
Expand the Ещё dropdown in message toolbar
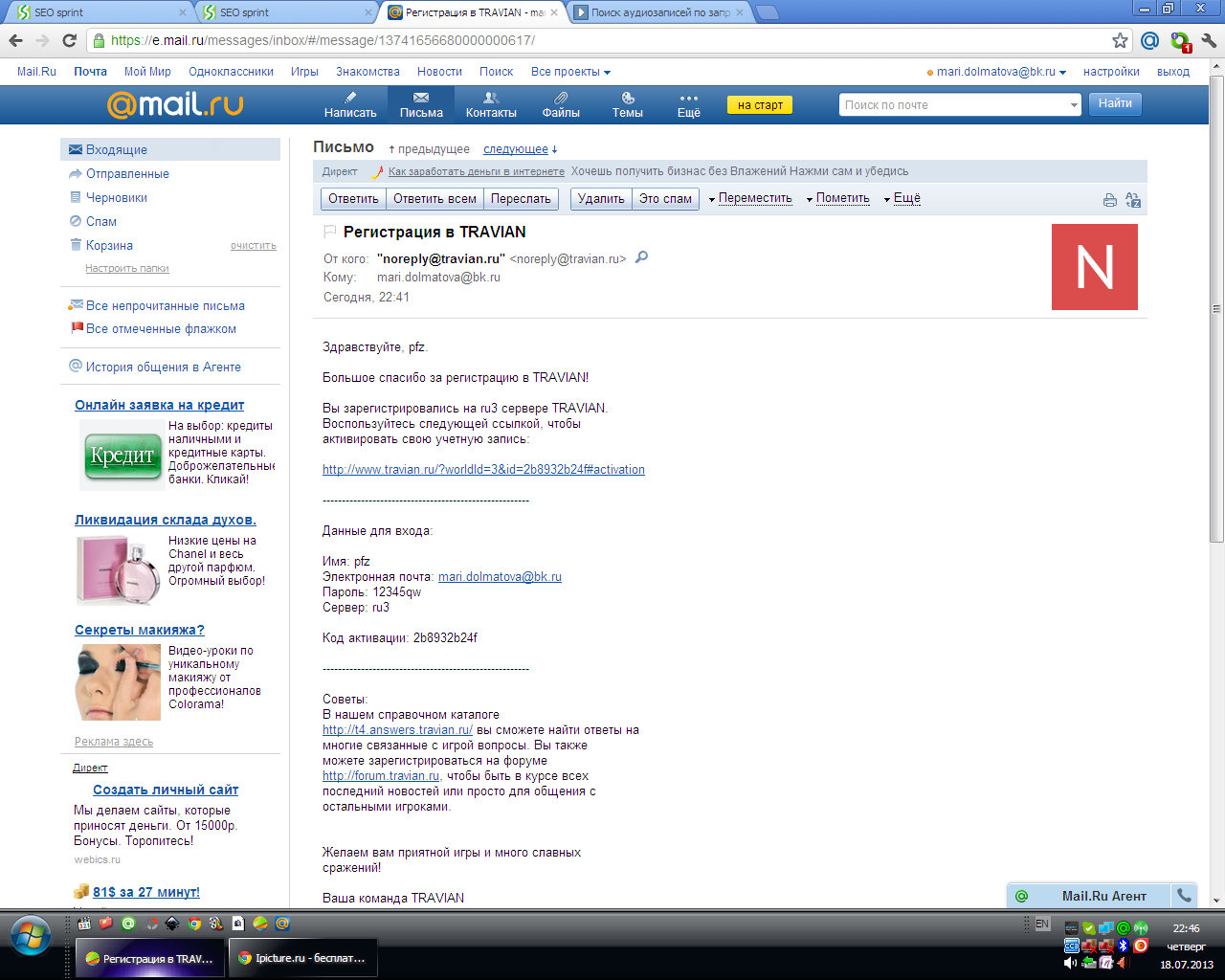tap(902, 198)
